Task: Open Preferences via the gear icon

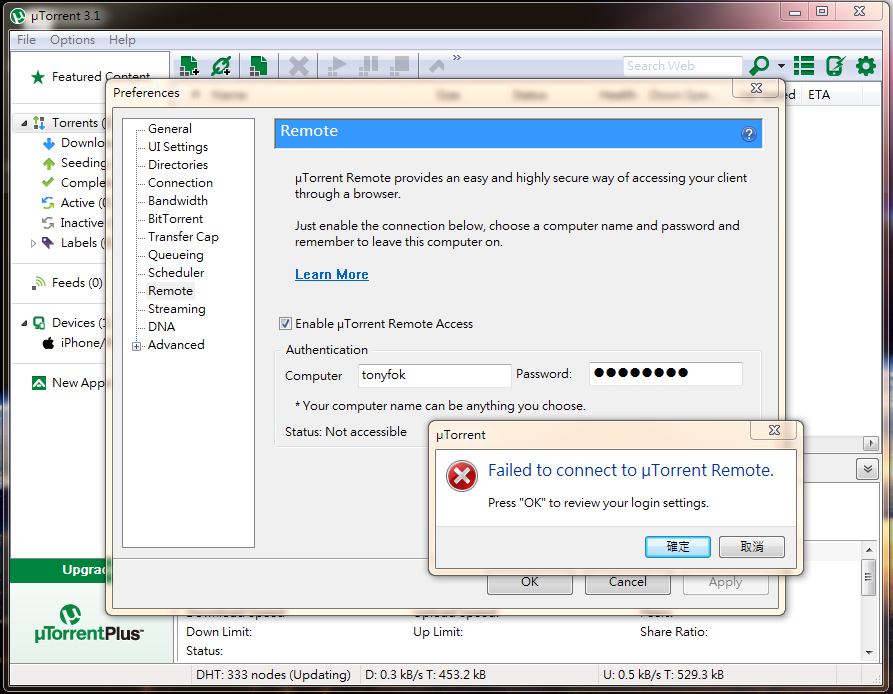Action: 866,65
